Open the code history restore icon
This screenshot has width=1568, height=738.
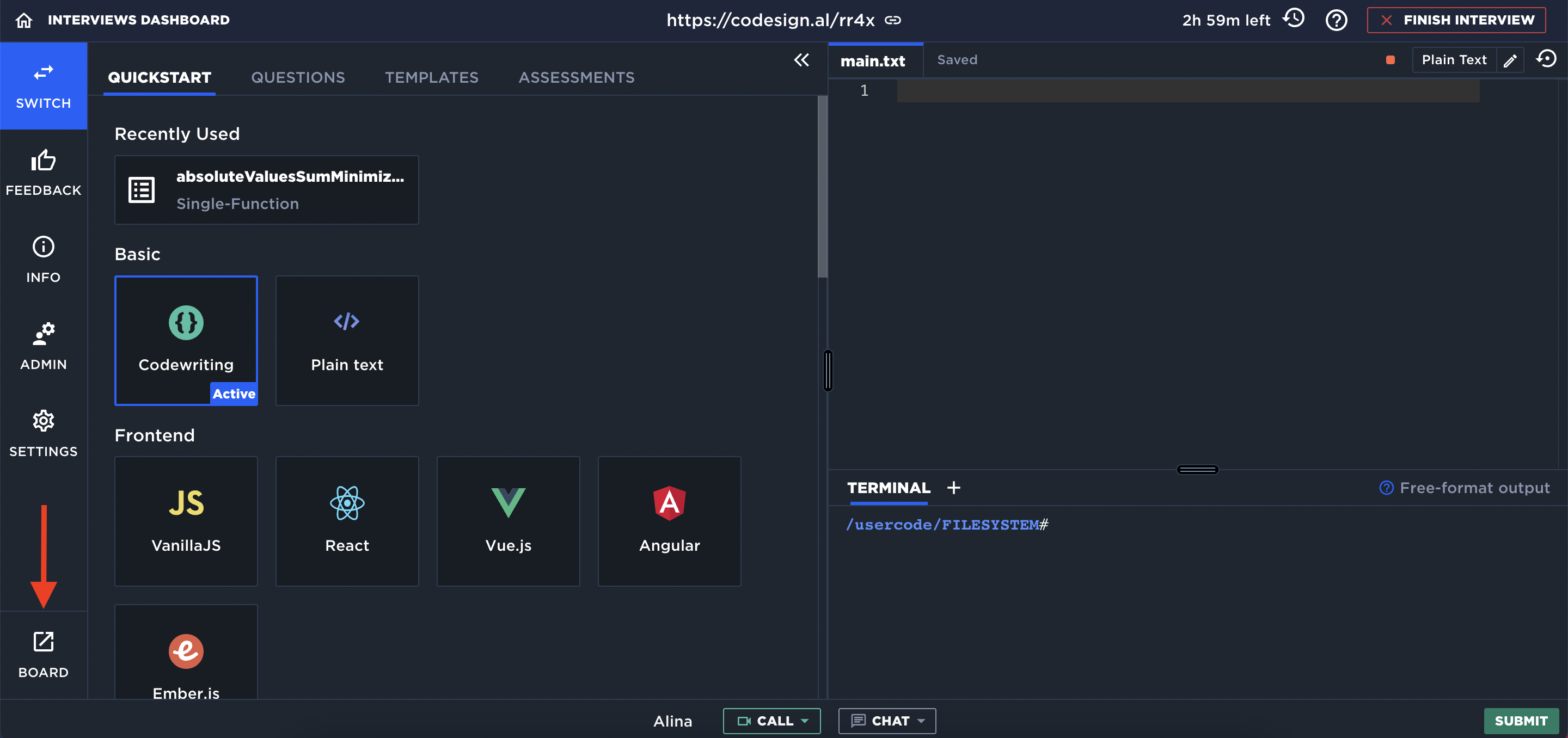tap(1546, 59)
